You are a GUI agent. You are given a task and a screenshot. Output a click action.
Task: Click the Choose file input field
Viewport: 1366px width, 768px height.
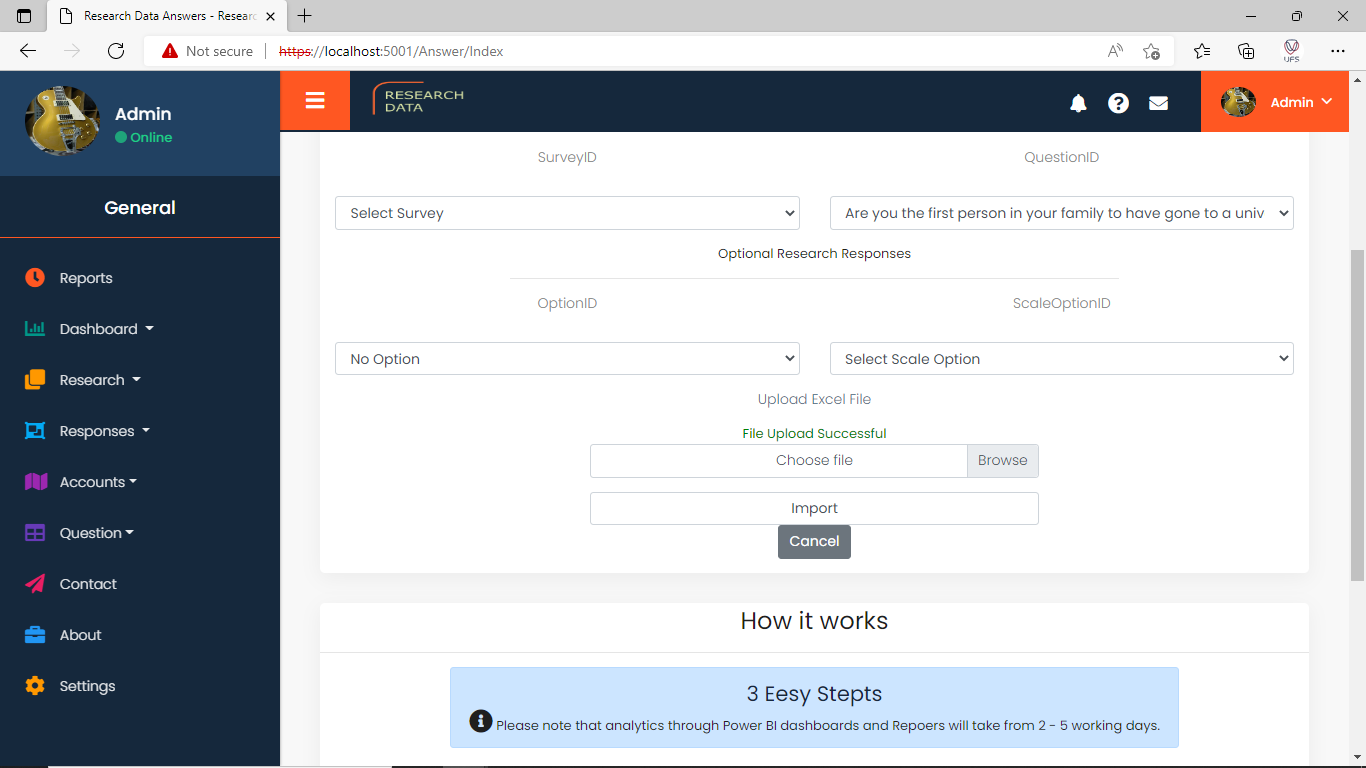click(778, 460)
